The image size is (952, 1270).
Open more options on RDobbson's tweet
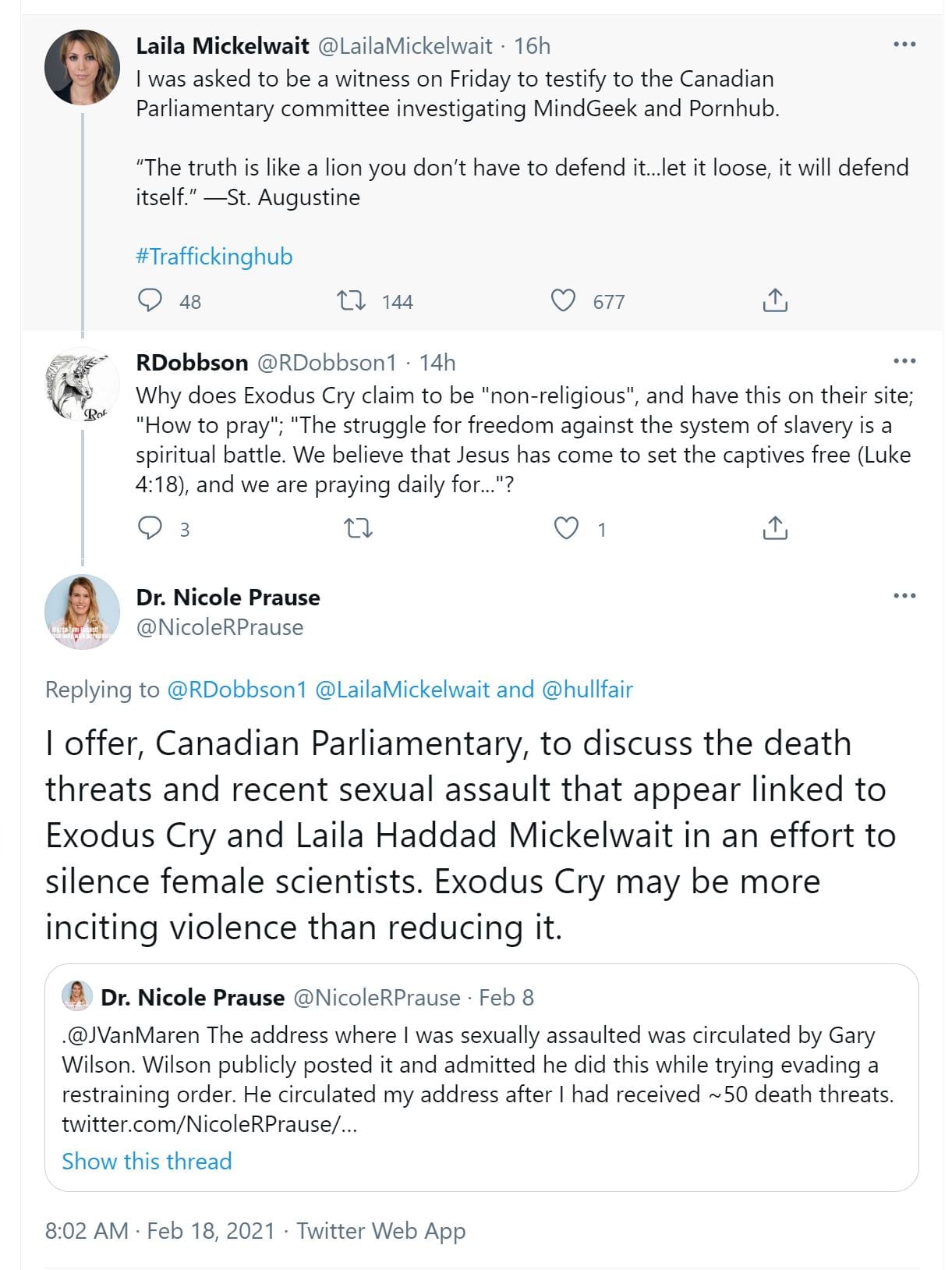pyautogui.click(x=904, y=361)
